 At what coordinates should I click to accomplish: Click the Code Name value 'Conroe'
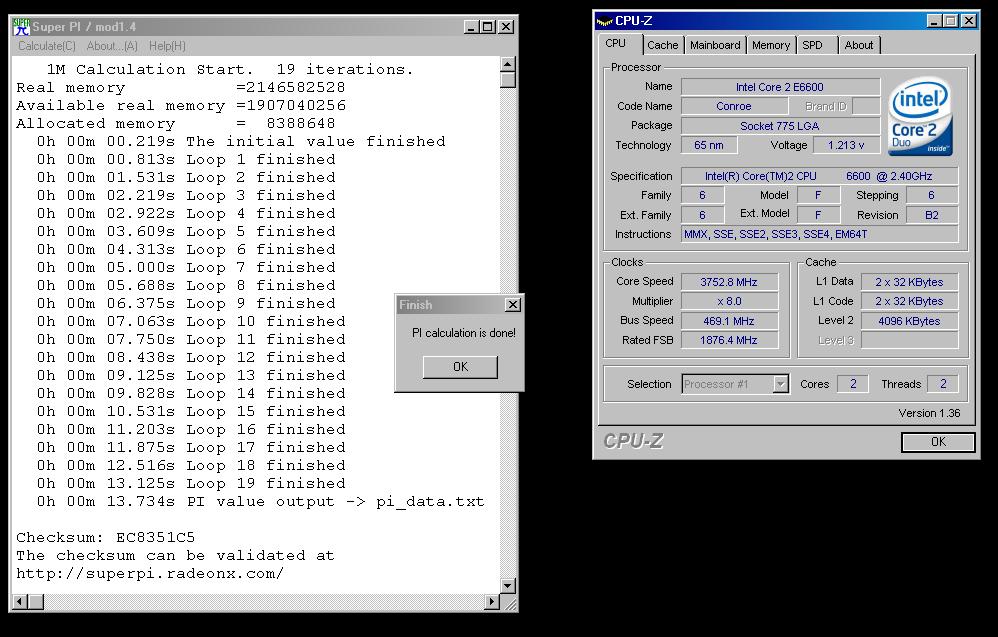pos(734,106)
